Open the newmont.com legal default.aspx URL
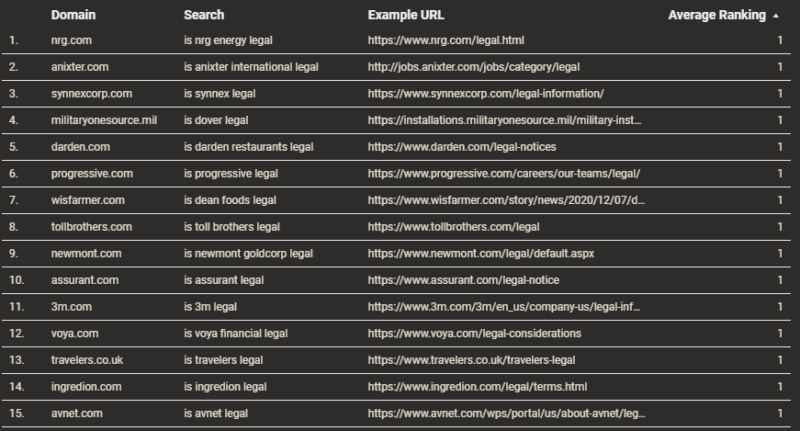 481,253
